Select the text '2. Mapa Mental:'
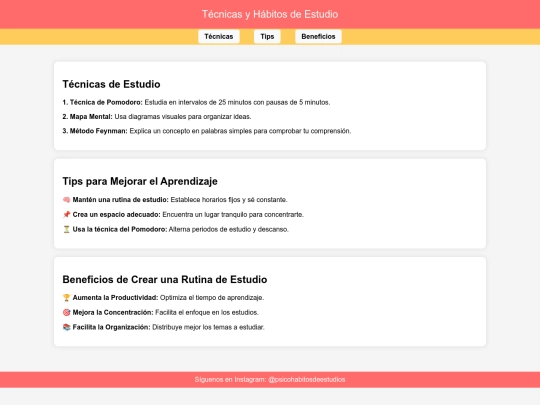This screenshot has height=405, width=540. coord(87,117)
